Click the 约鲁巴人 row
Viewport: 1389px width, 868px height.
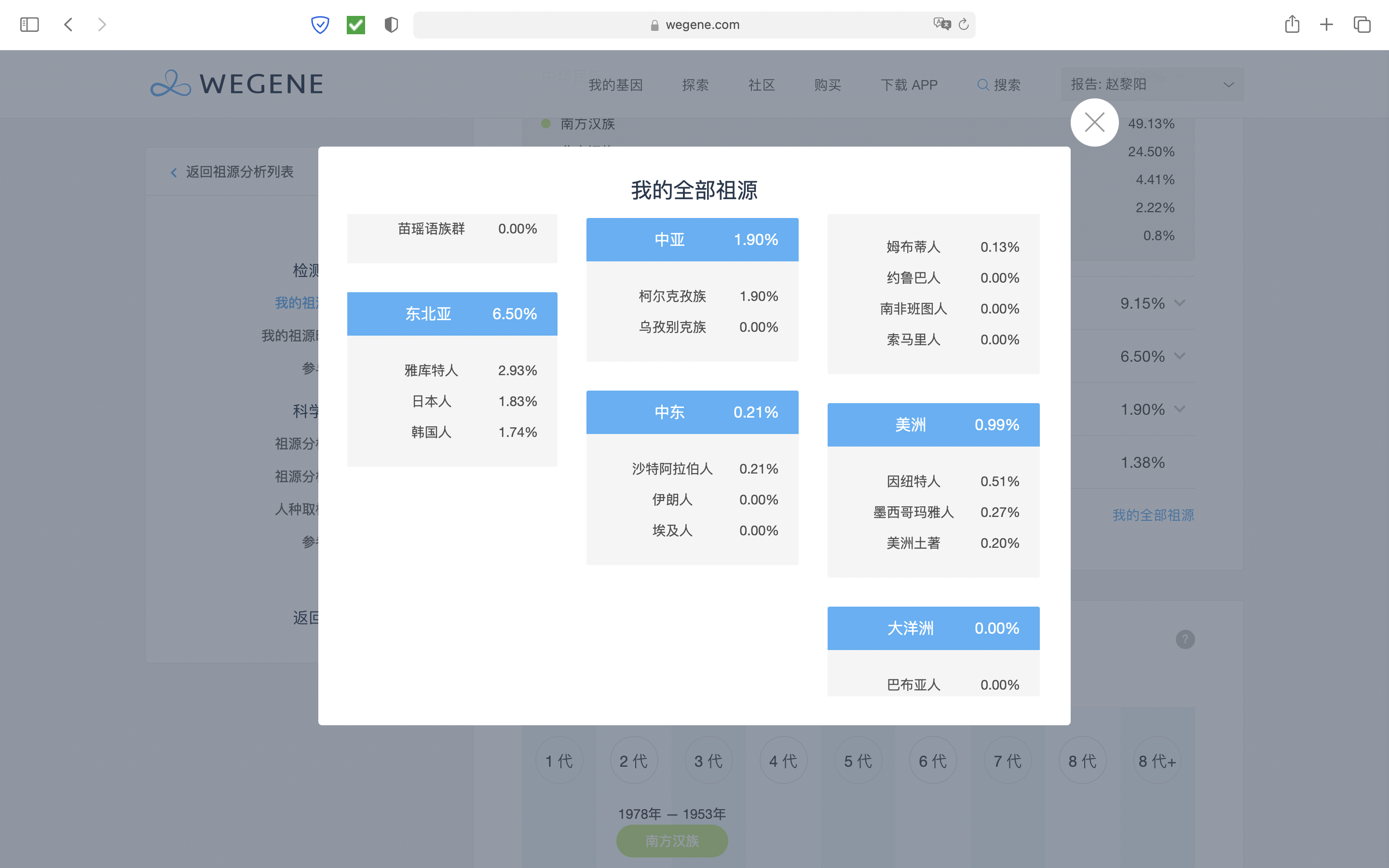click(x=933, y=278)
